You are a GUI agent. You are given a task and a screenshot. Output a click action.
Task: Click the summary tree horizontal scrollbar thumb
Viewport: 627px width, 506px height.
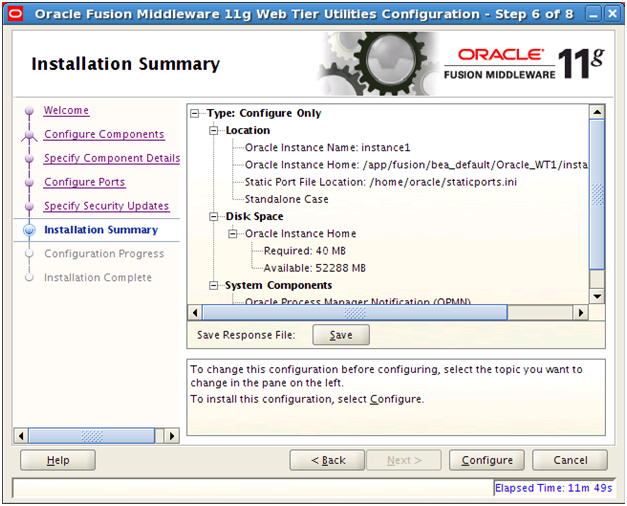355,312
